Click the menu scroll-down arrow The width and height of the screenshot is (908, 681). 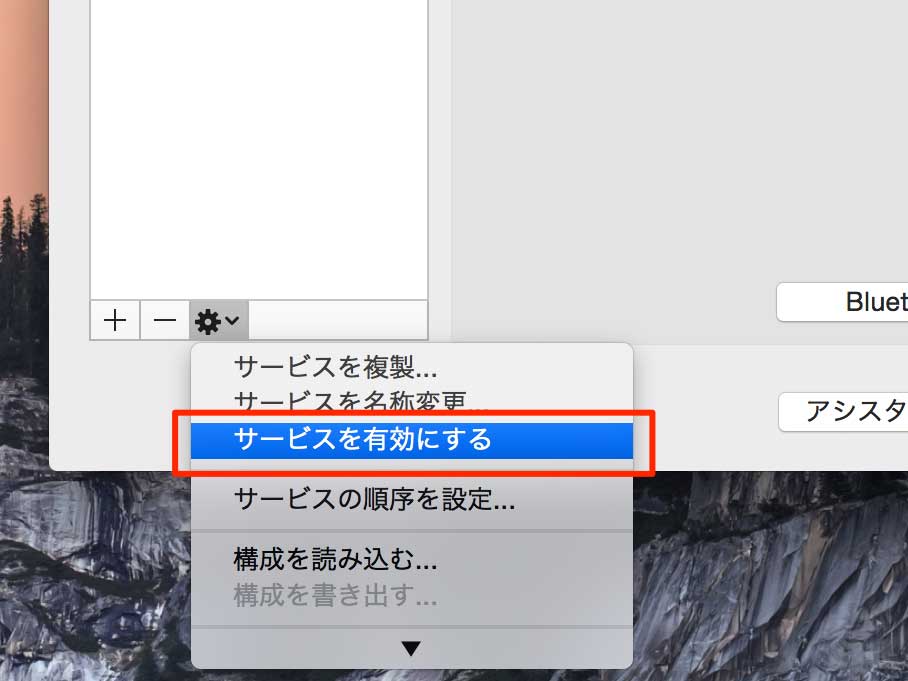tap(411, 648)
